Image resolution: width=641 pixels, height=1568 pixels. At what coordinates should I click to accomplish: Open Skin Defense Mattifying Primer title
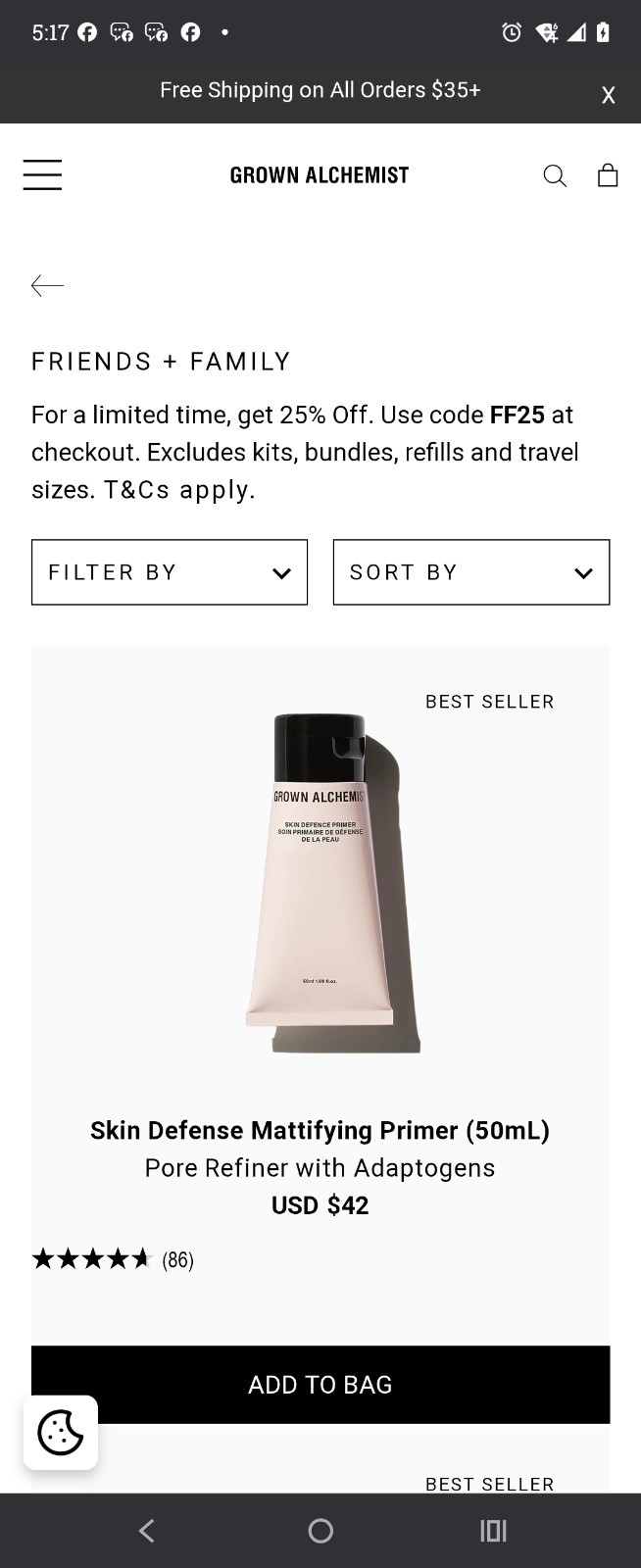[320, 1130]
